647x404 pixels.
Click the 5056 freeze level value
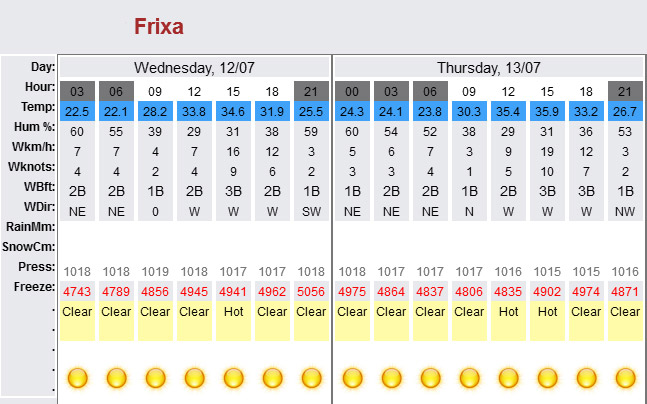point(311,291)
